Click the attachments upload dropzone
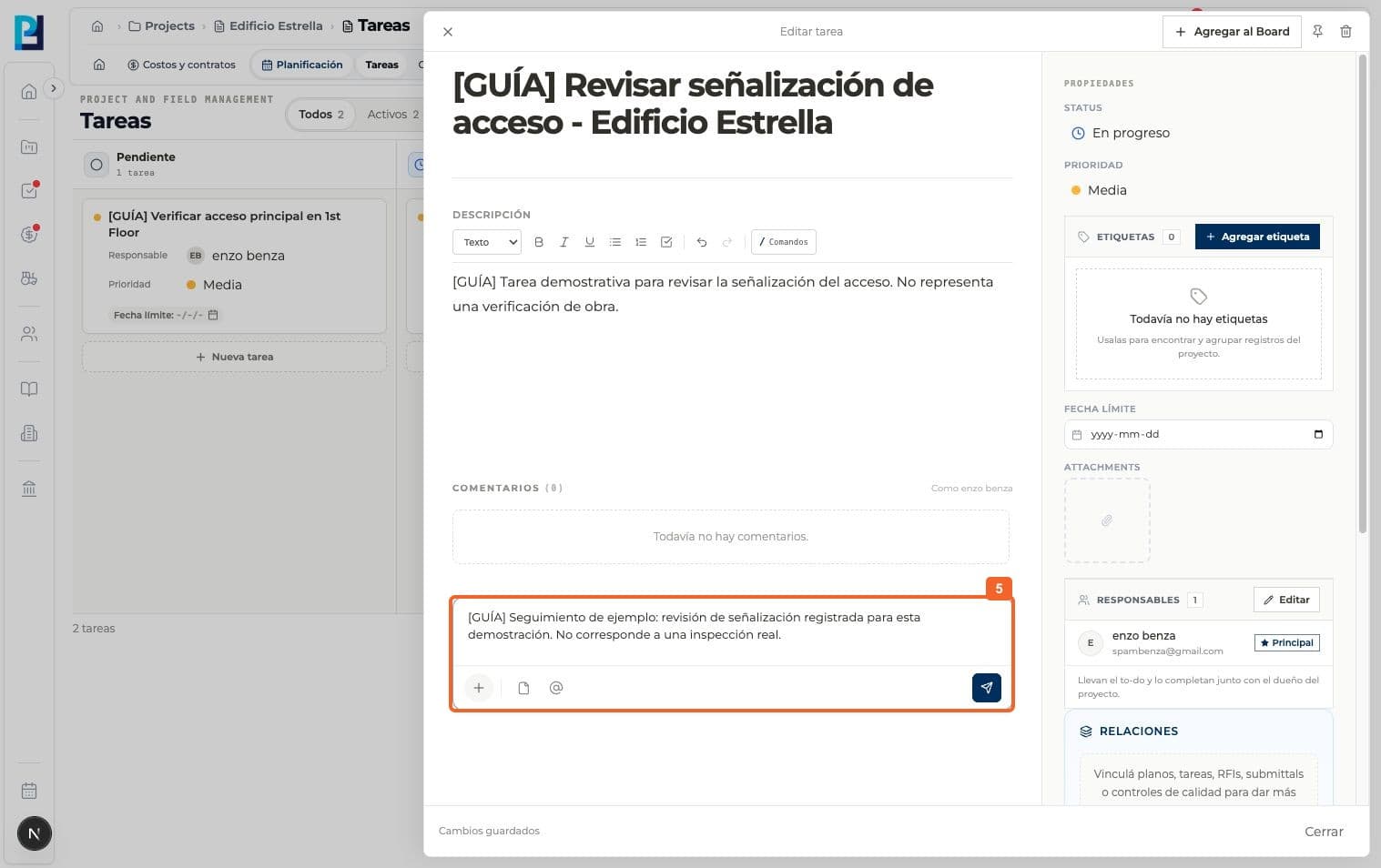This screenshot has height=868, width=1381. click(1107, 520)
